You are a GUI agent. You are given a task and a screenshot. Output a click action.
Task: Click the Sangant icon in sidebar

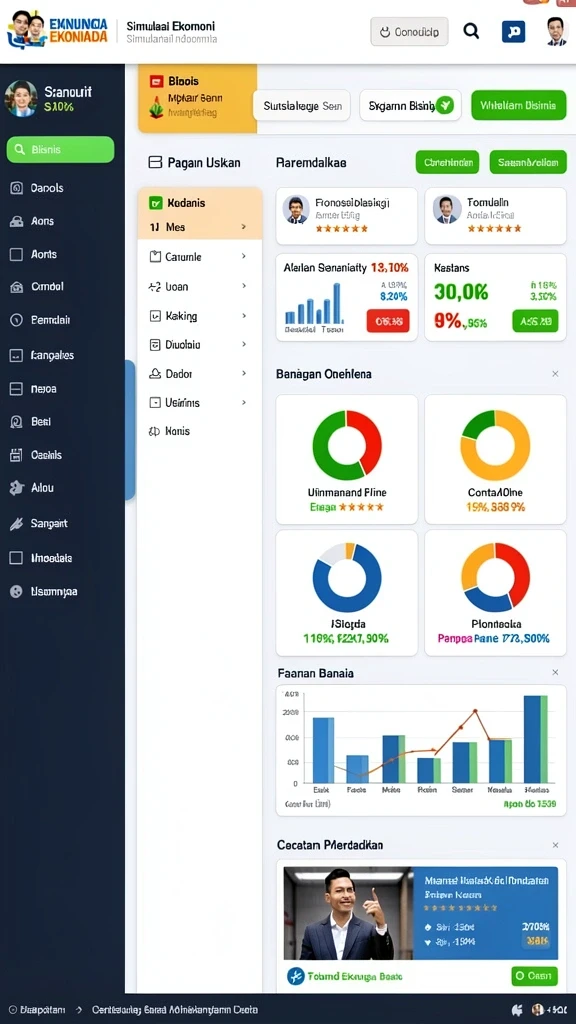(x=16, y=523)
